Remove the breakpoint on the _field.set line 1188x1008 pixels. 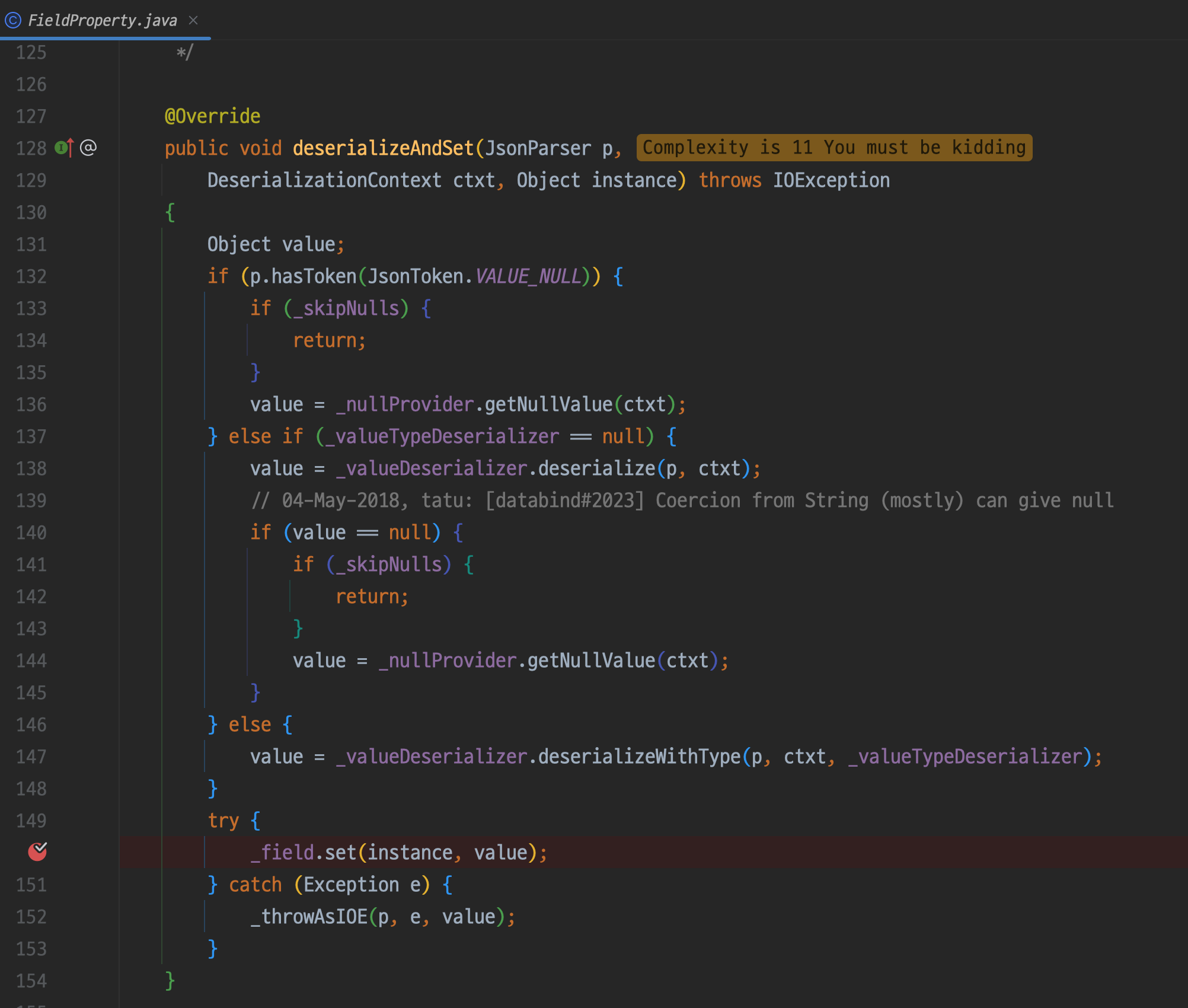pos(37,852)
